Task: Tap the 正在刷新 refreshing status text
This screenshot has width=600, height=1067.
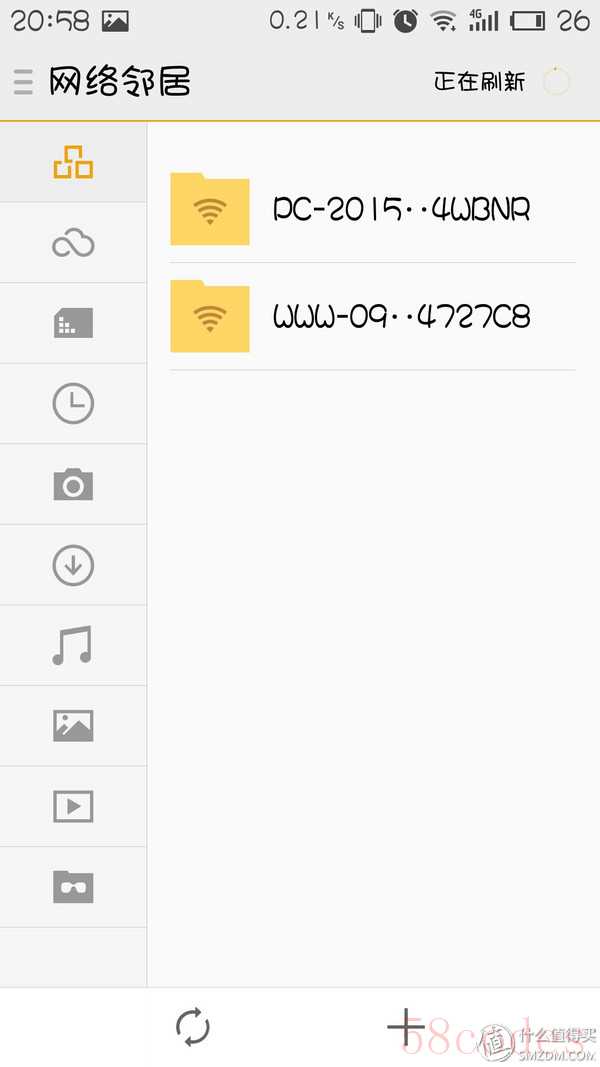Action: tap(480, 82)
